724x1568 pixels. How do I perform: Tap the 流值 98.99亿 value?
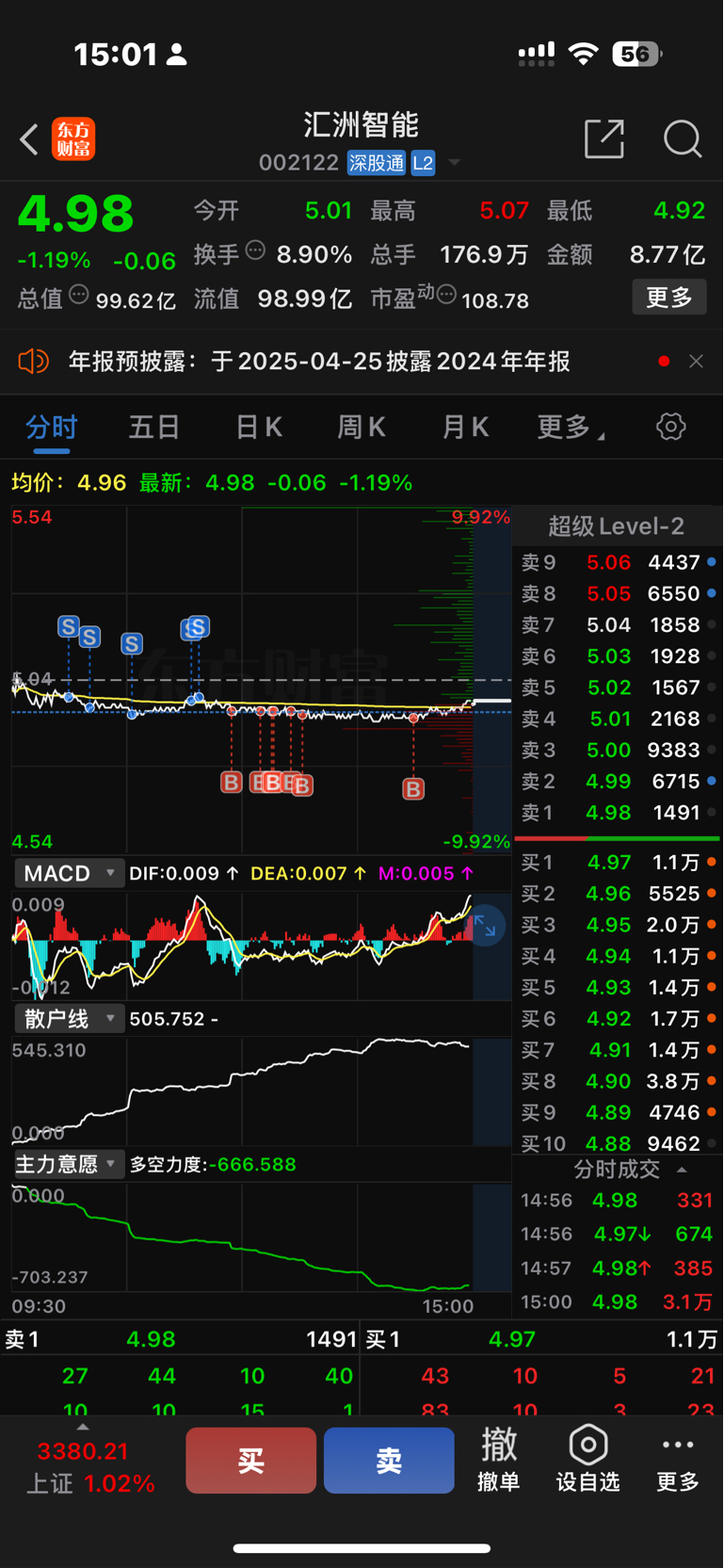coord(305,299)
